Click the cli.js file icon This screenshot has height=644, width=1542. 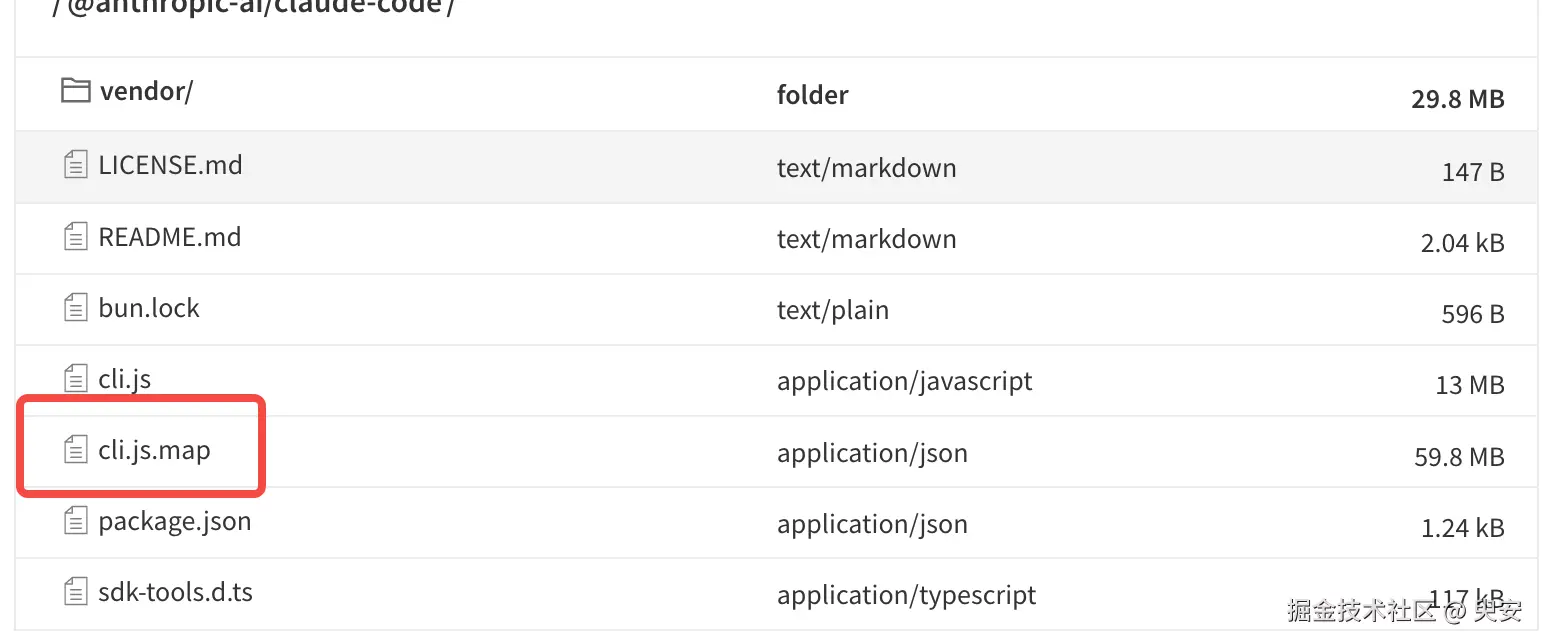pyautogui.click(x=75, y=379)
